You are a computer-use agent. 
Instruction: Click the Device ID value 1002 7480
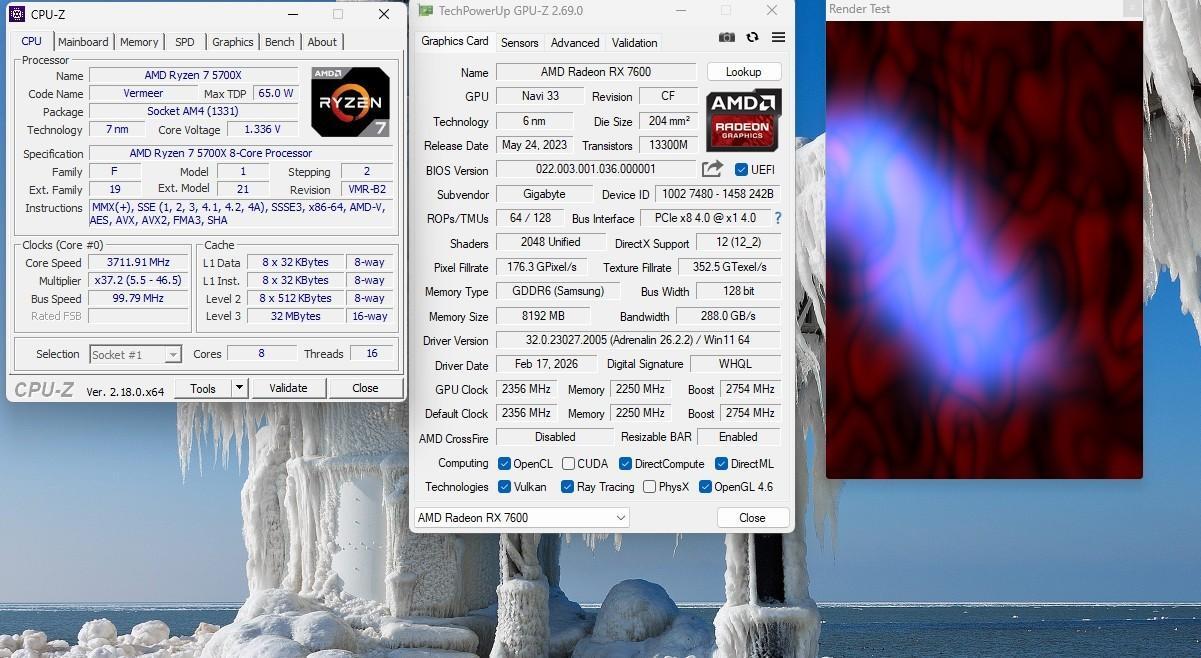[x=717, y=194]
